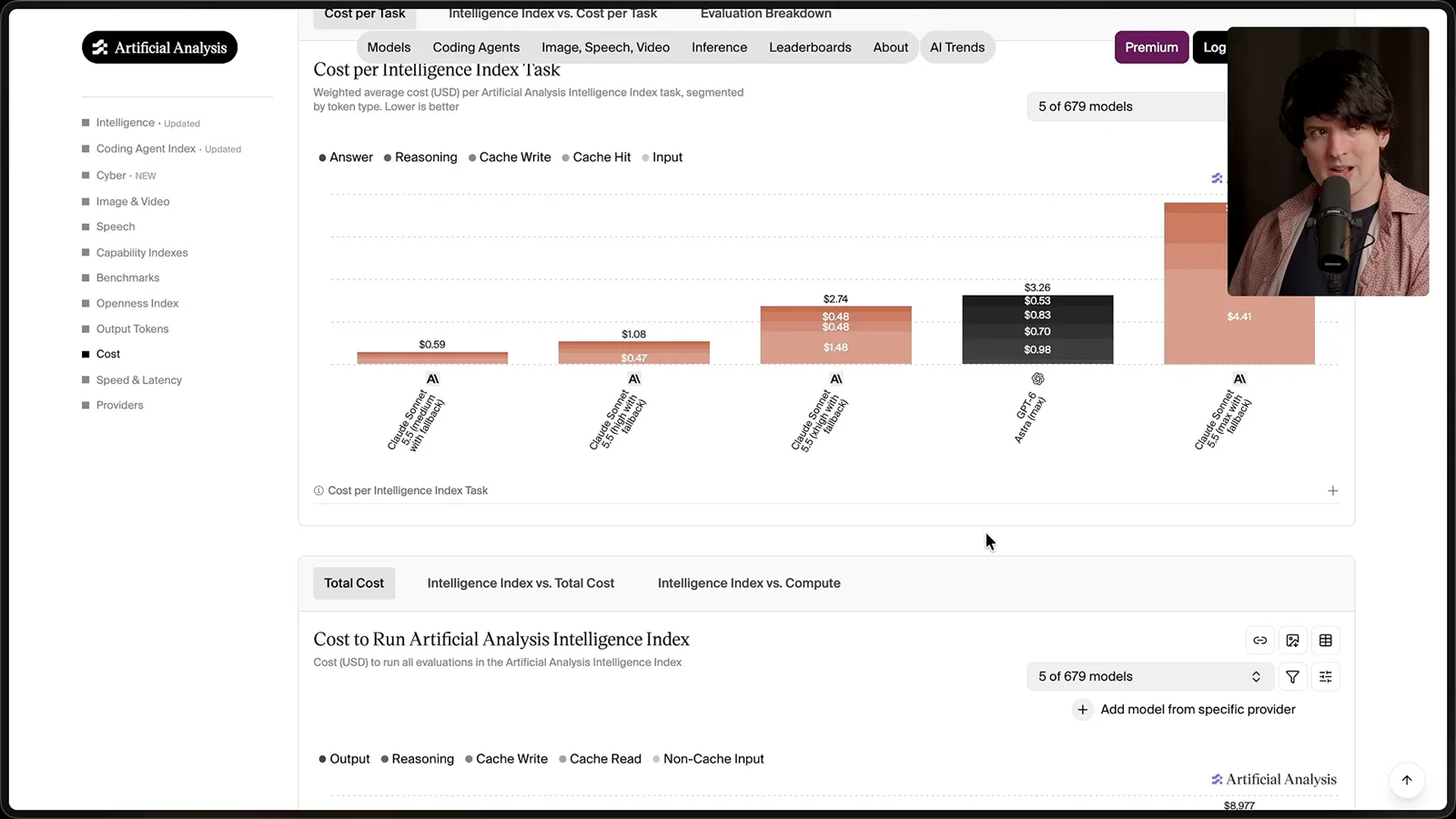Click the Premium button
The width and height of the screenshot is (1456, 819).
click(x=1151, y=47)
